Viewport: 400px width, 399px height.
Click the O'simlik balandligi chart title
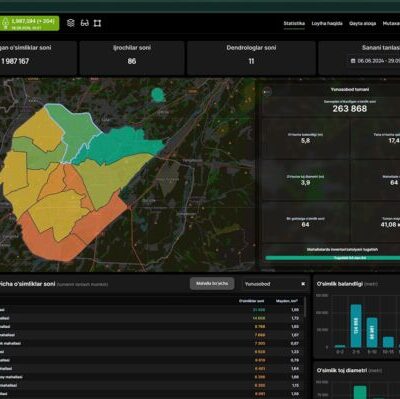[x=340, y=284]
